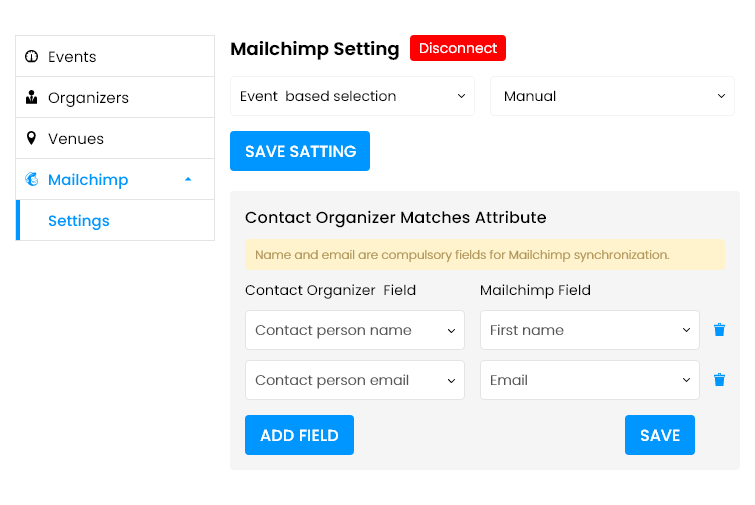
Task: Select Venues in the sidebar
Action: tap(115, 139)
